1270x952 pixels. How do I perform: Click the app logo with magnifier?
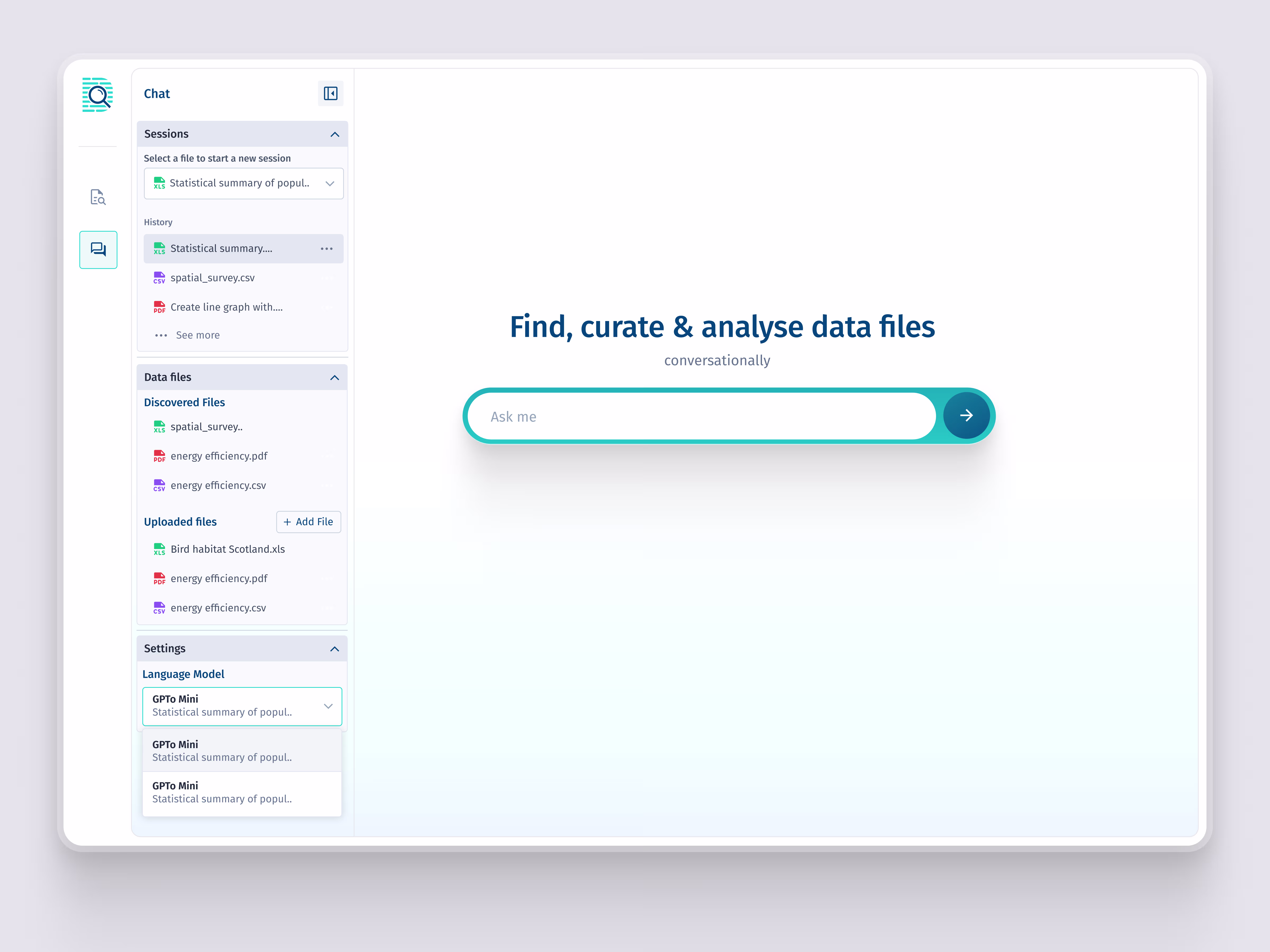pos(97,95)
